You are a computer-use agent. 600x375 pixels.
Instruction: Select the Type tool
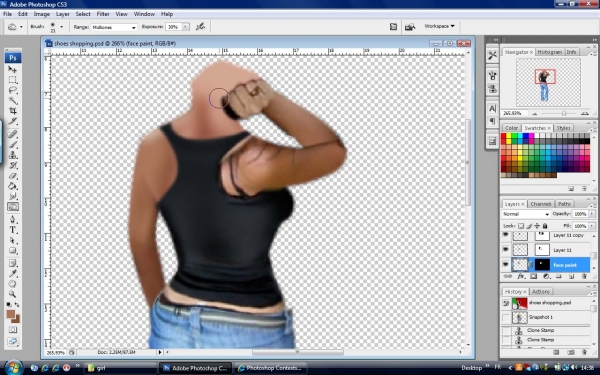click(x=13, y=230)
